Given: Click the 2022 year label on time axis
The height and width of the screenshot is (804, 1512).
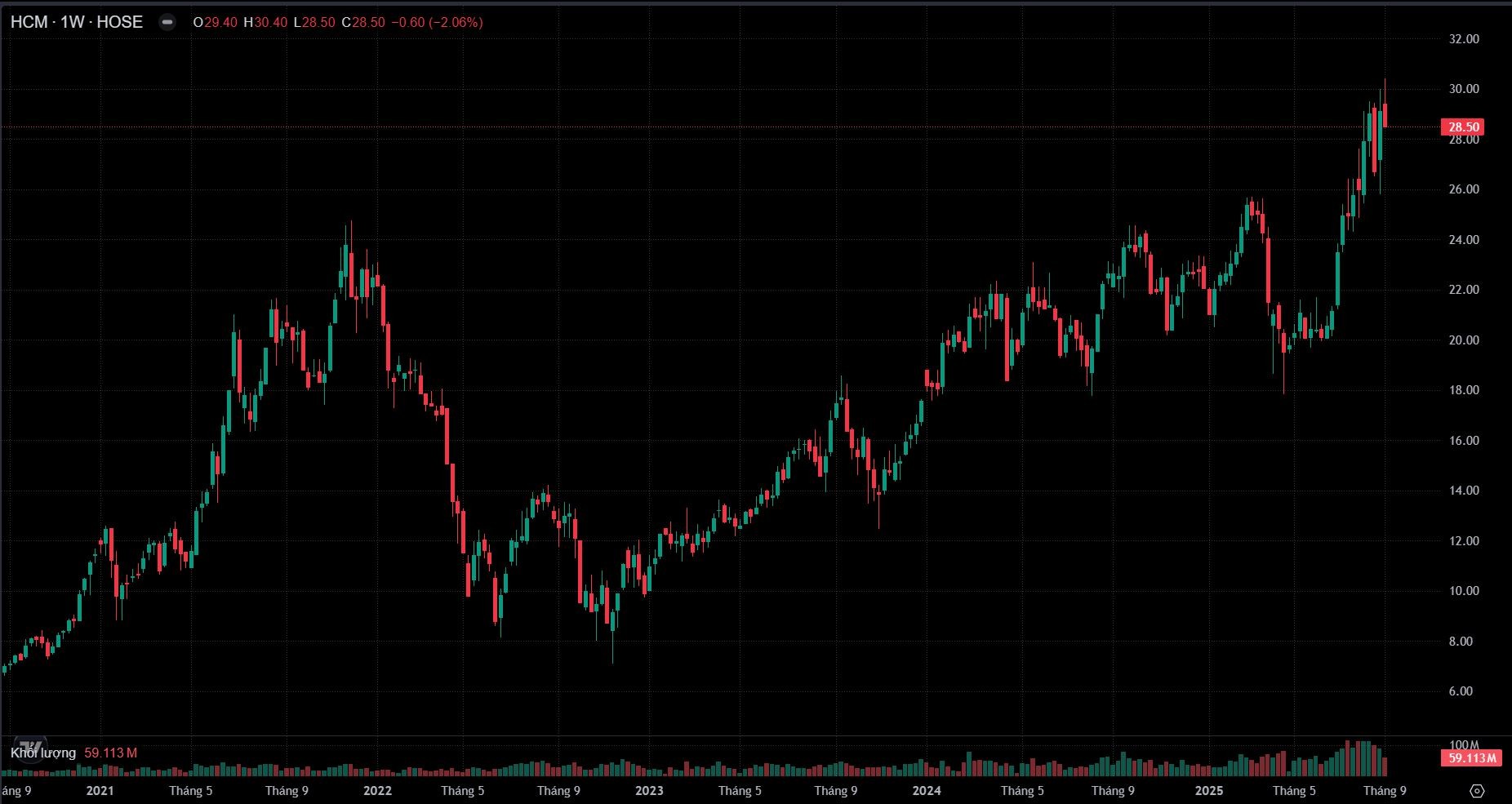Looking at the screenshot, I should (377, 790).
